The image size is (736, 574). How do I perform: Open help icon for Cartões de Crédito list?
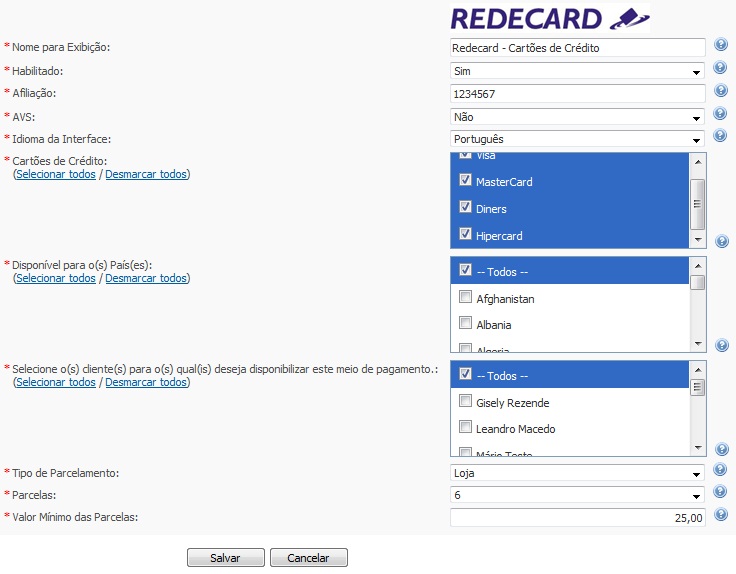pyautogui.click(x=722, y=241)
